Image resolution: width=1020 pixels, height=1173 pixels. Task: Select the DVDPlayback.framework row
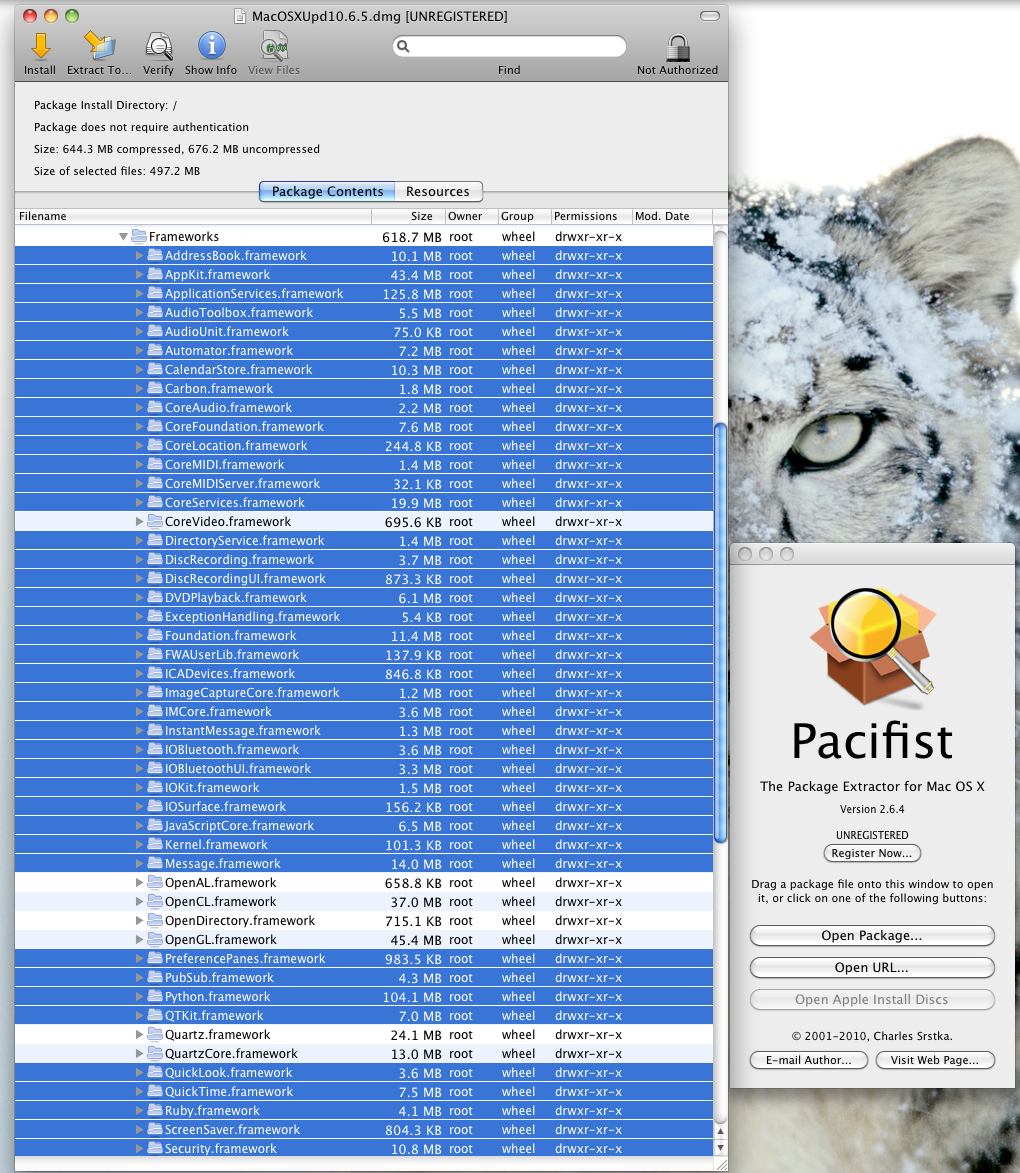364,598
